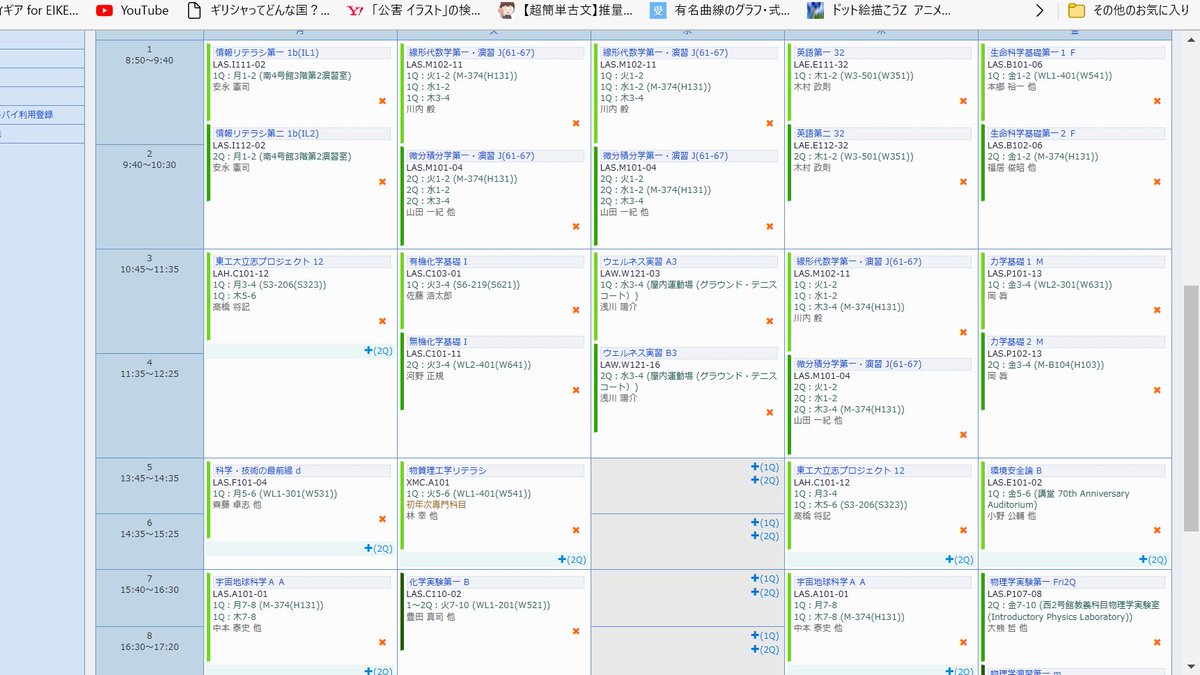Open the 有機化学基礎 I course link
The height and width of the screenshot is (675, 1200).
(x=438, y=261)
